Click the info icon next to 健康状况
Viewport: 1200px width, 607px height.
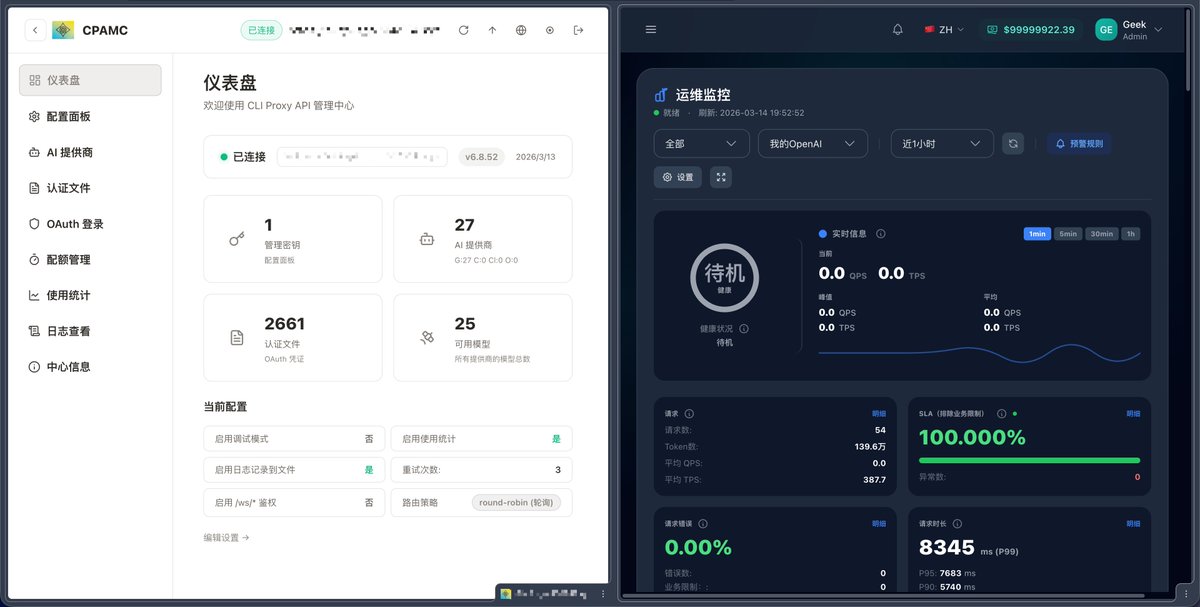point(744,328)
